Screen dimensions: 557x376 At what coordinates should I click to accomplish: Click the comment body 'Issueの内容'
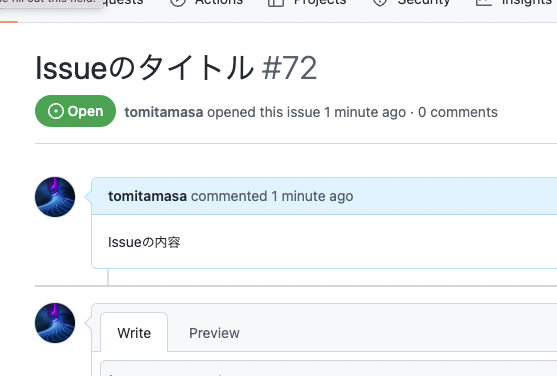pos(144,242)
